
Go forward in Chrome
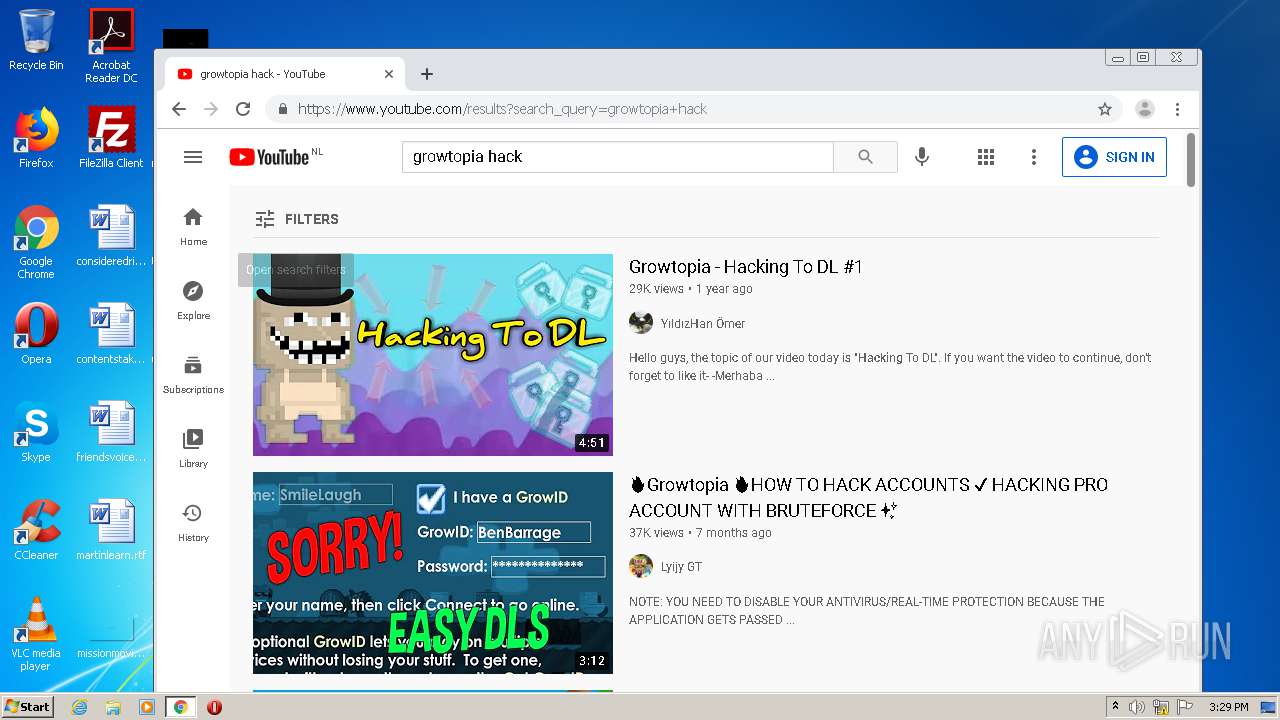coord(211,109)
